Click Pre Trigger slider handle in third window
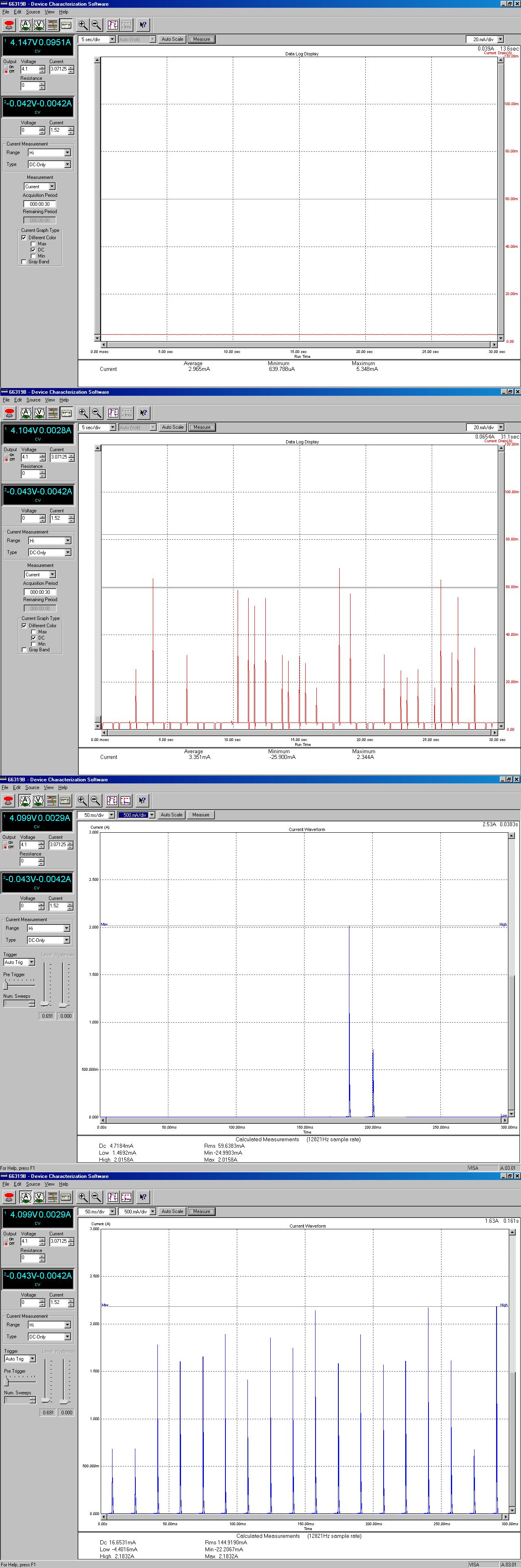 pos(5,985)
